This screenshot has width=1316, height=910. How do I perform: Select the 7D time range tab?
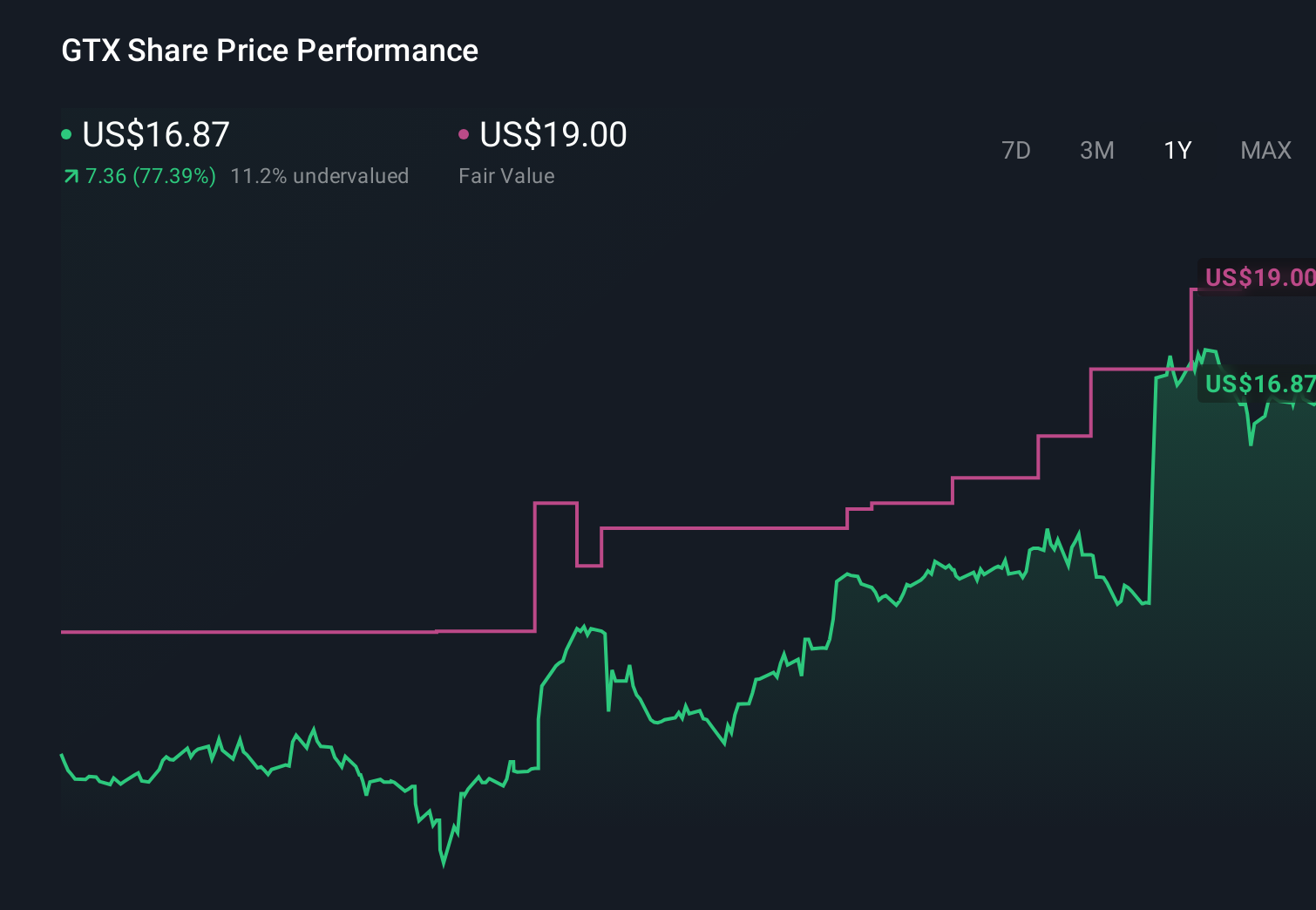1017,150
